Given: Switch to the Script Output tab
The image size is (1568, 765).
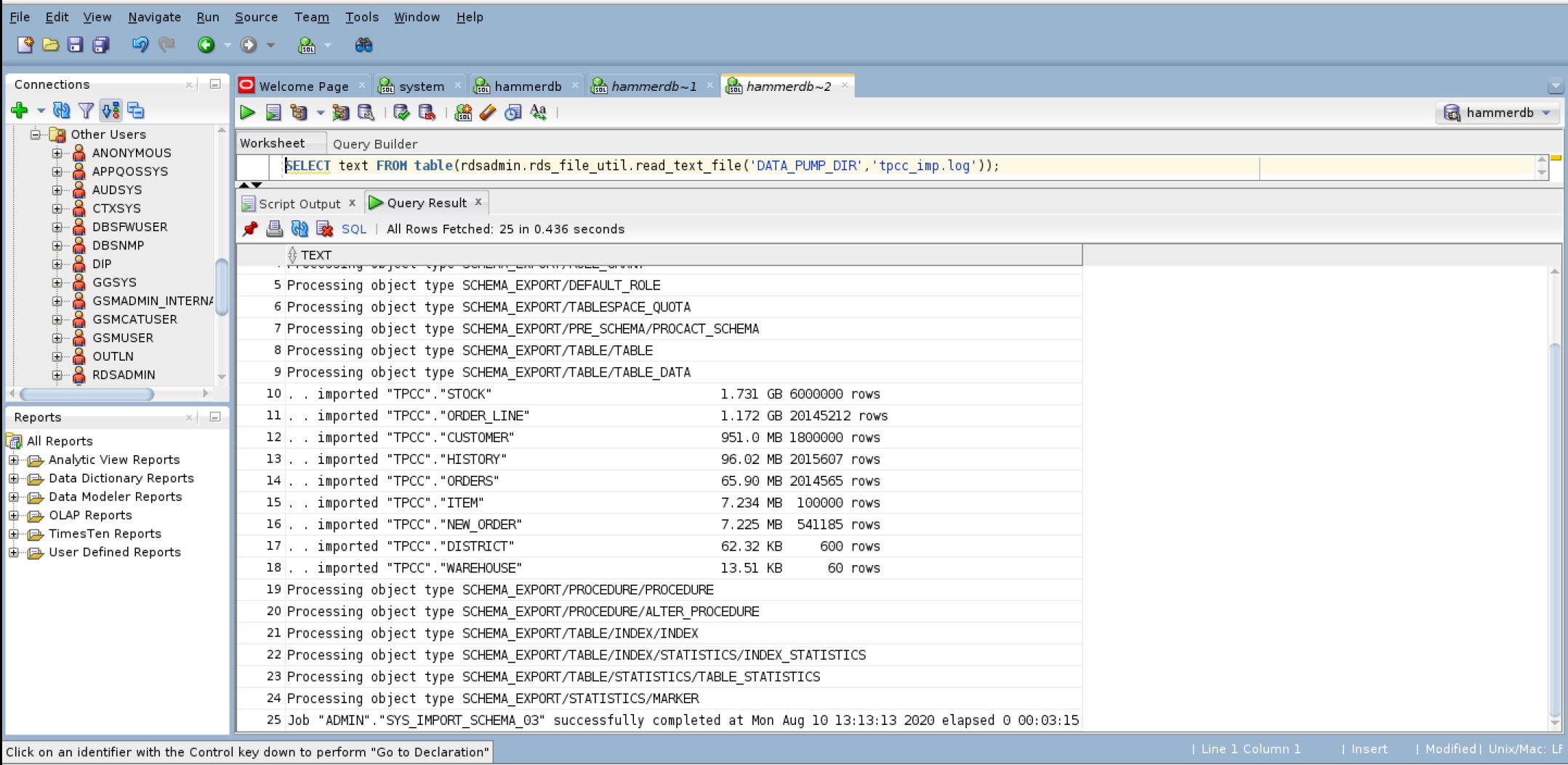Looking at the screenshot, I should pos(299,204).
